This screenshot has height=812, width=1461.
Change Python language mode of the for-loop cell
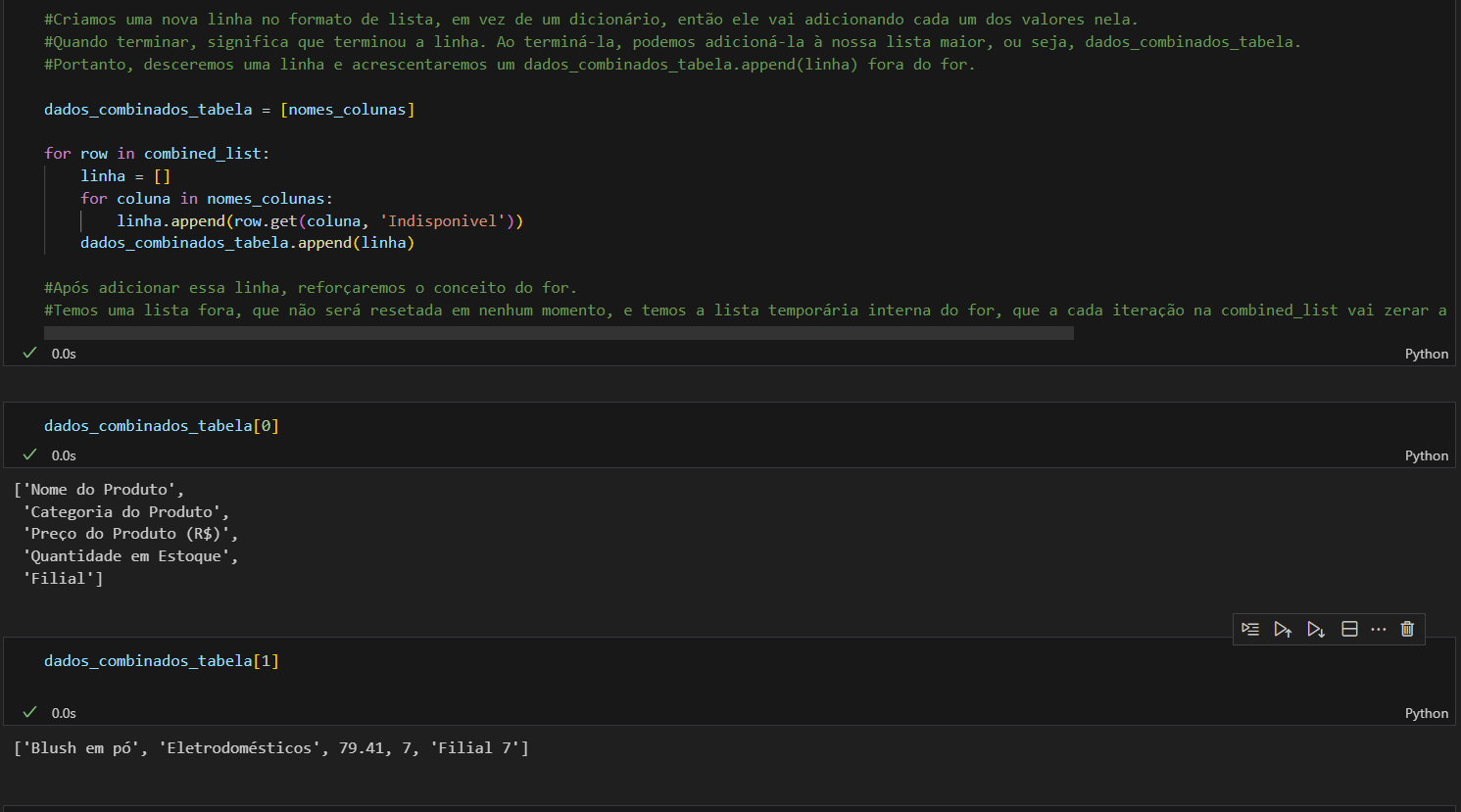[1426, 354]
